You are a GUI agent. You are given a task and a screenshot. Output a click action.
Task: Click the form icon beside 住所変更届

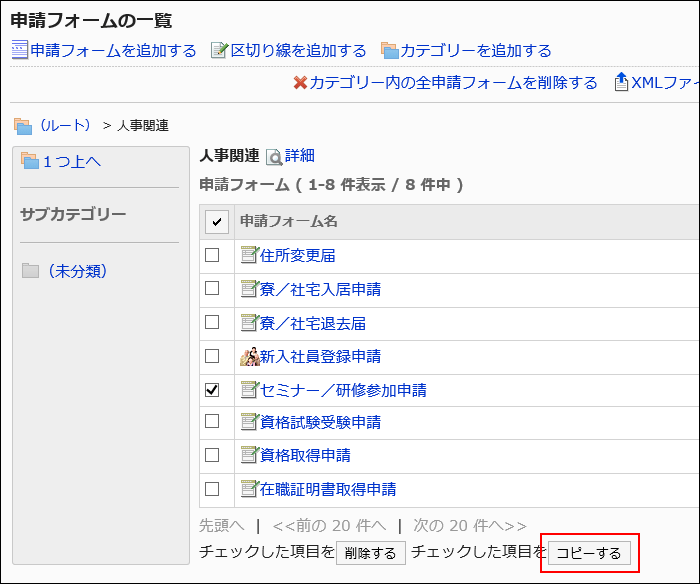point(250,254)
